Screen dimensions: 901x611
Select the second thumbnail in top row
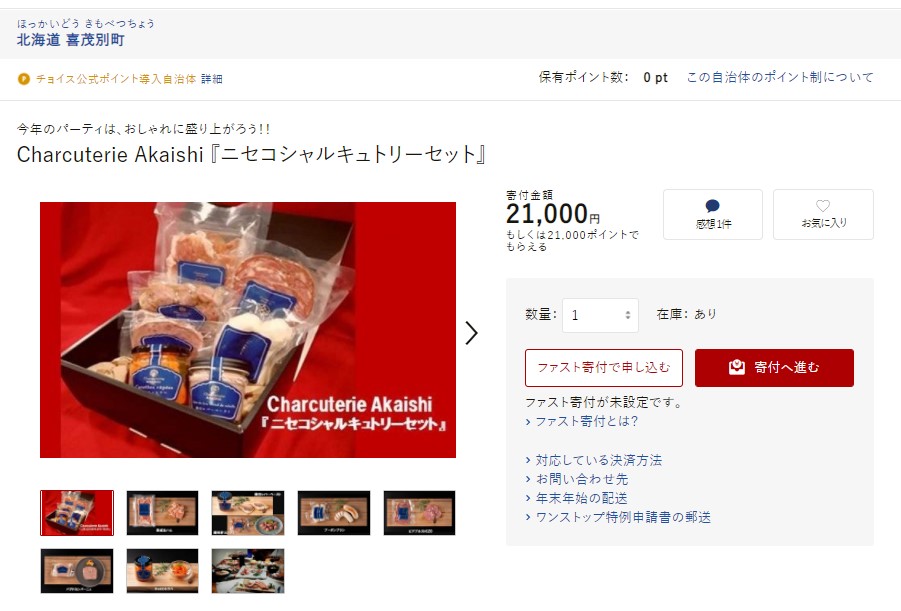click(163, 513)
